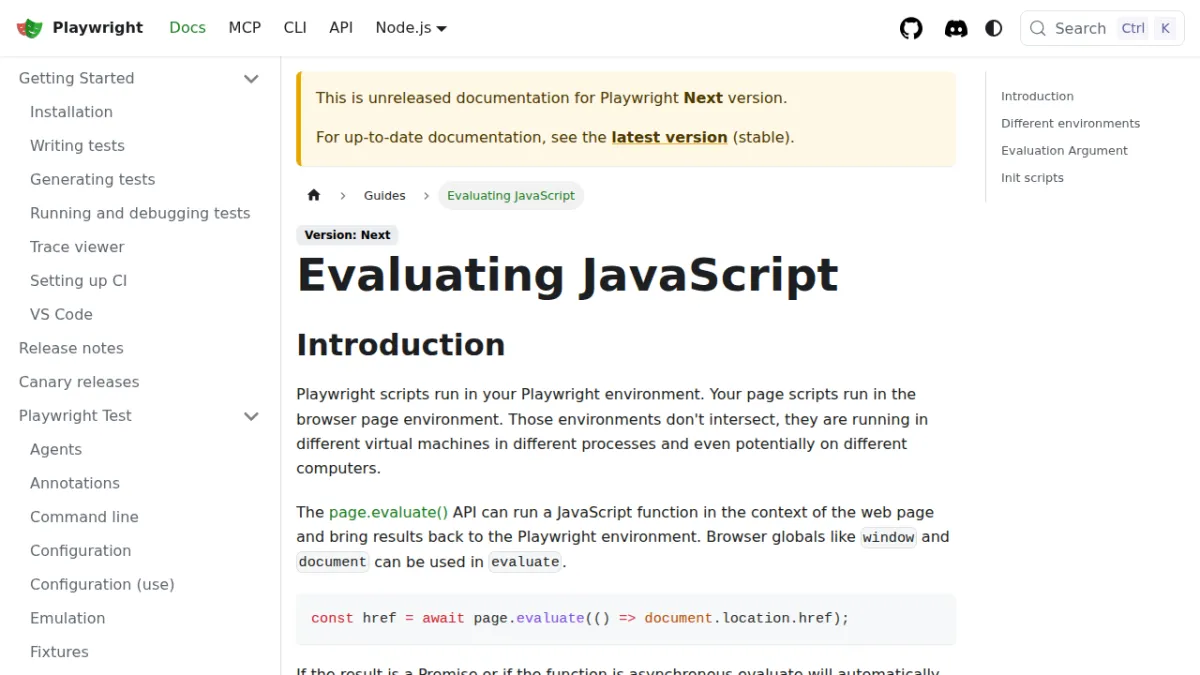Image resolution: width=1200 pixels, height=675 pixels.
Task: Go to home via breadcrumb house icon
Action: (314, 195)
